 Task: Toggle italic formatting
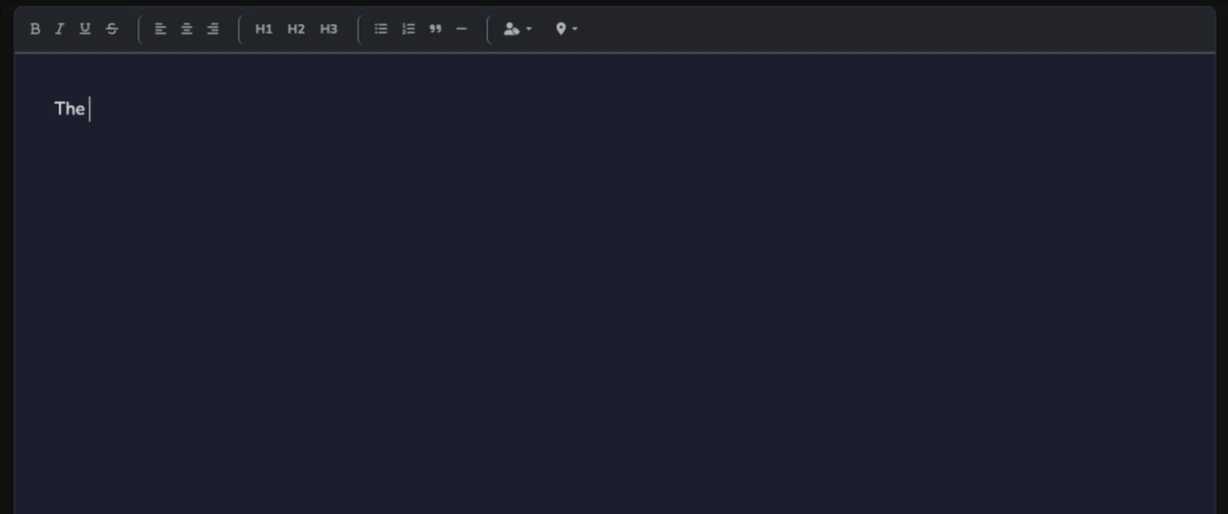coord(59,29)
